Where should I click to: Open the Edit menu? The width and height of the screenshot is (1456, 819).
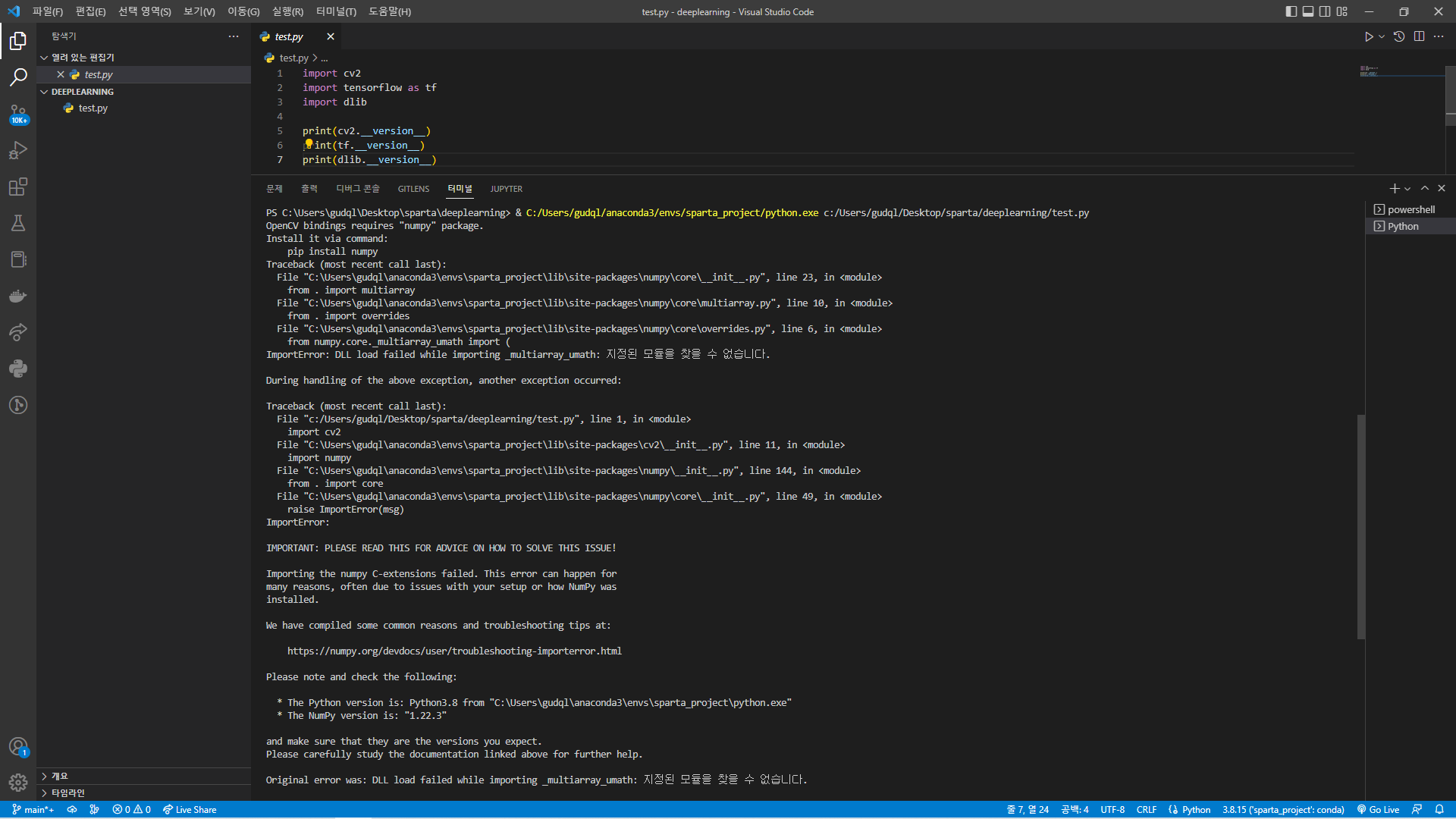click(x=90, y=11)
